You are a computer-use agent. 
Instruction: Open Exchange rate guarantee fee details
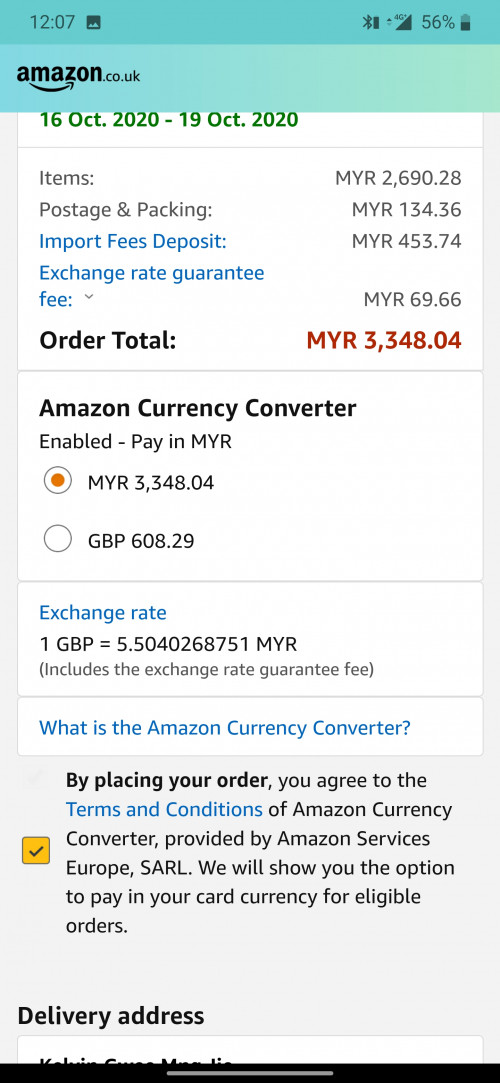(x=152, y=286)
